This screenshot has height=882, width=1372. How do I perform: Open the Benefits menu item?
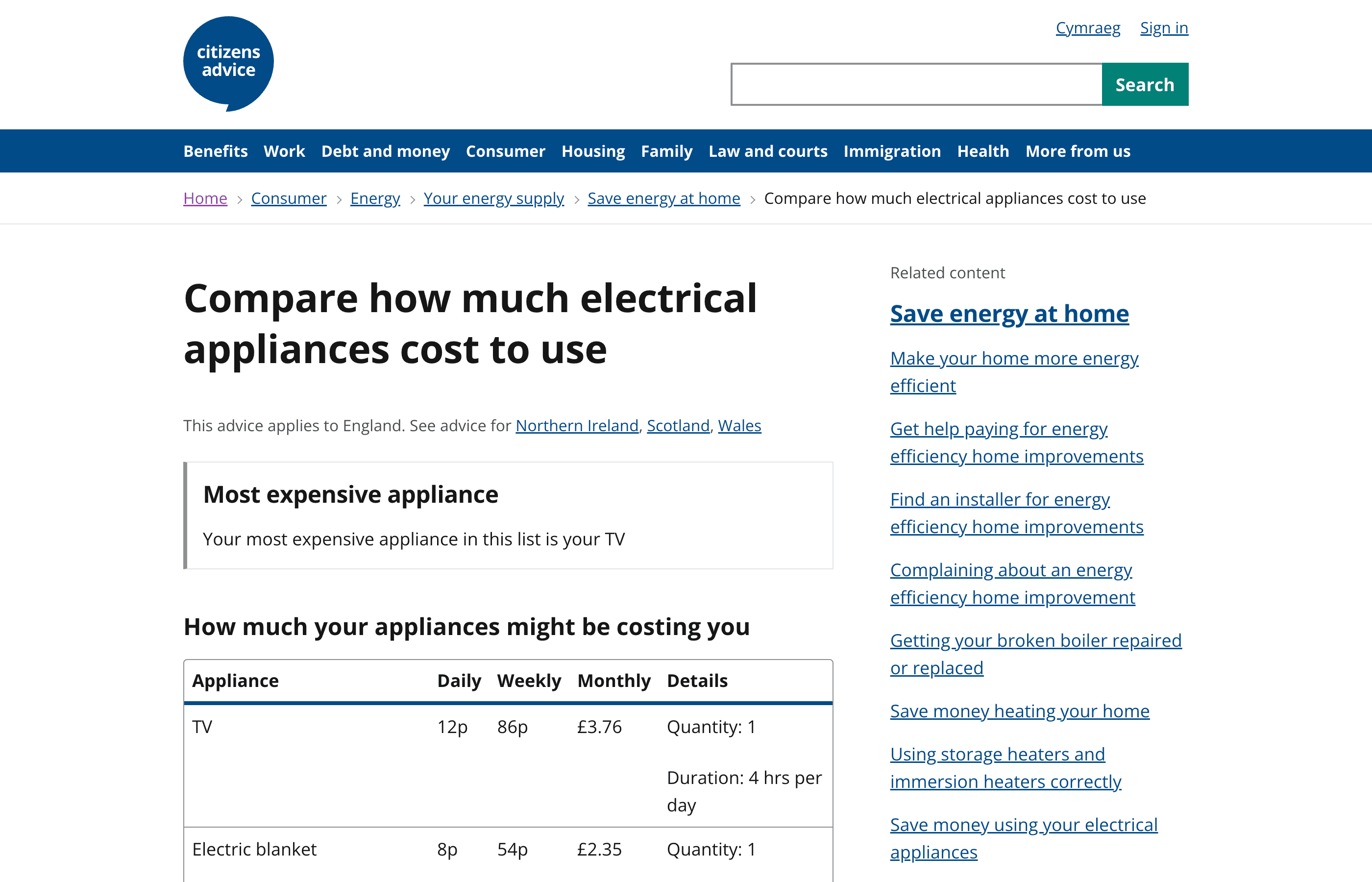pos(215,150)
